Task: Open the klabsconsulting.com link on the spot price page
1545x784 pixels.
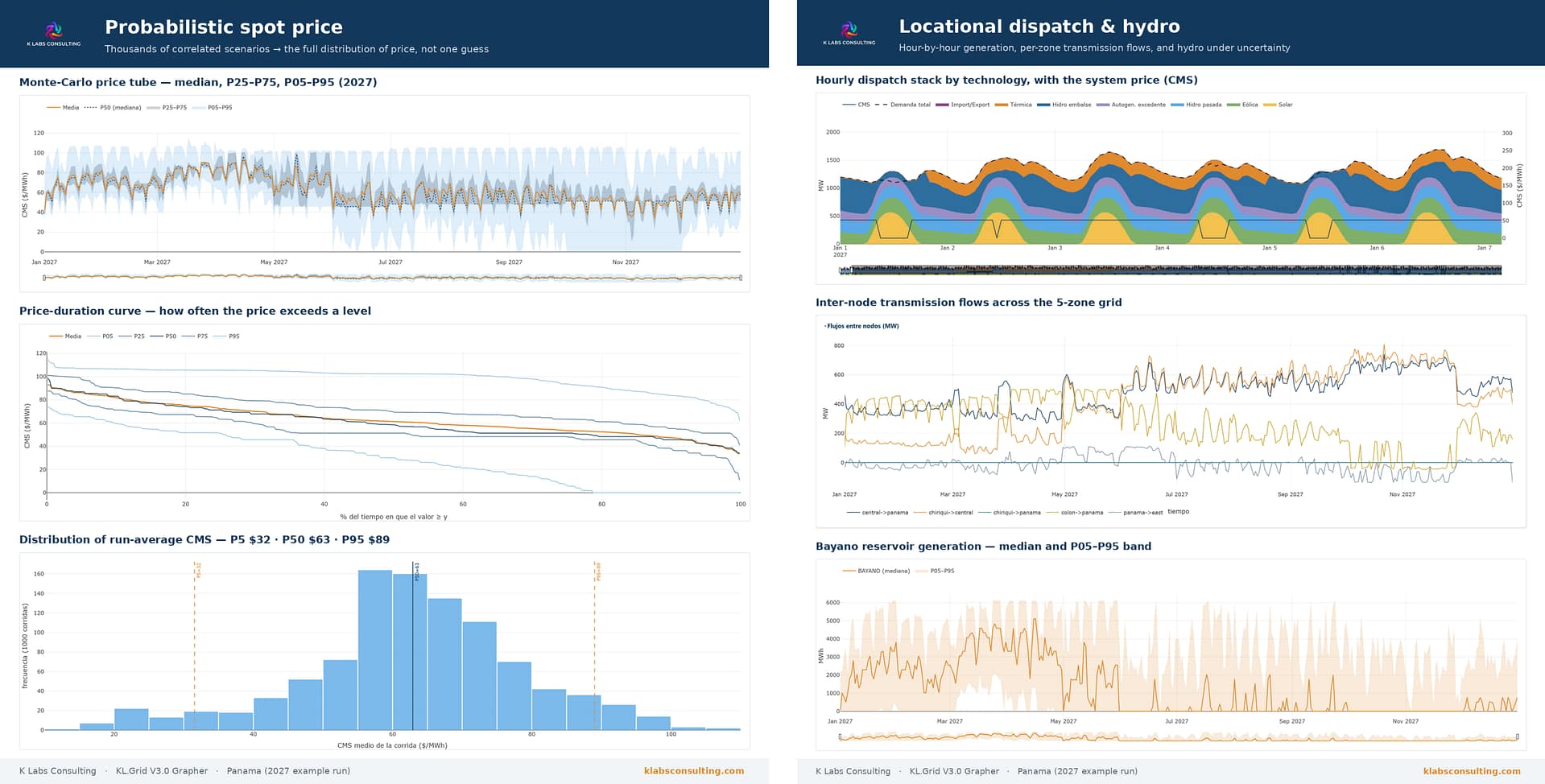Action: [x=694, y=771]
